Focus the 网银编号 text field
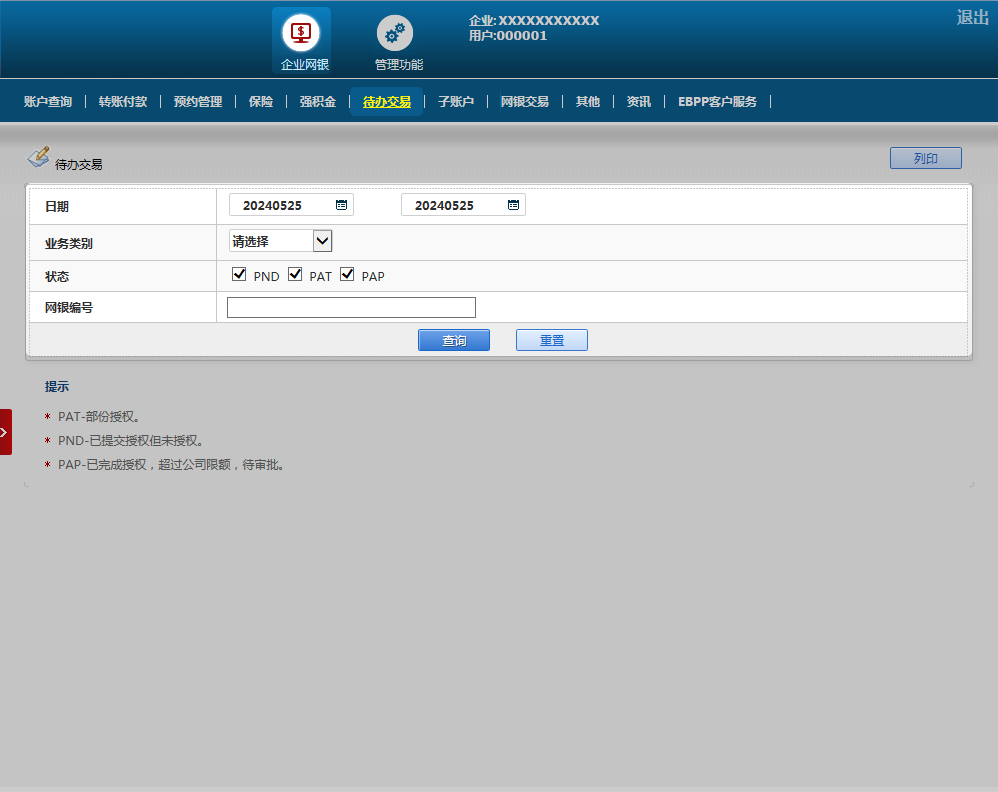 click(x=351, y=308)
